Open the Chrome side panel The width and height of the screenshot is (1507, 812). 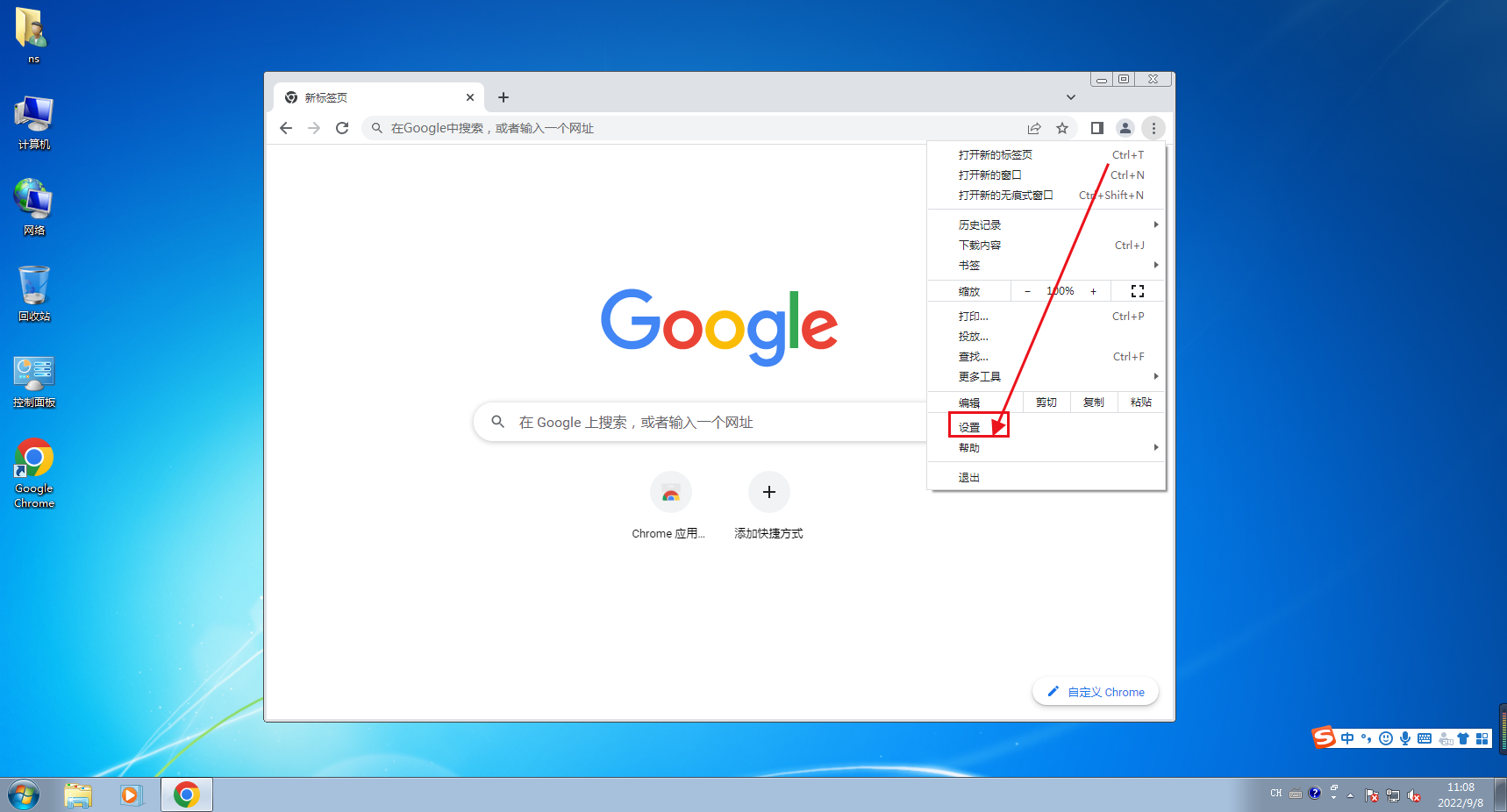(x=1096, y=128)
